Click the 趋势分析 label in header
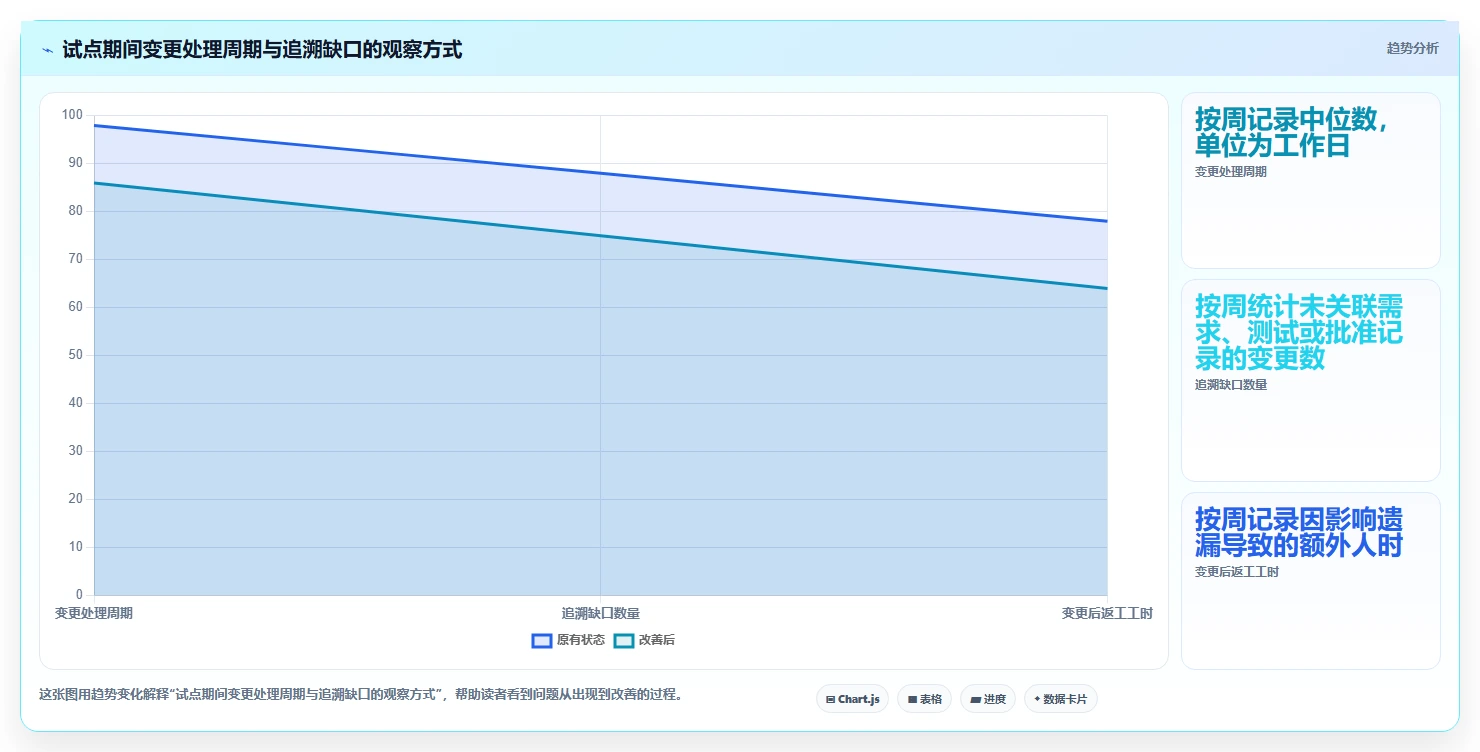The height and width of the screenshot is (752, 1480). [x=1412, y=48]
